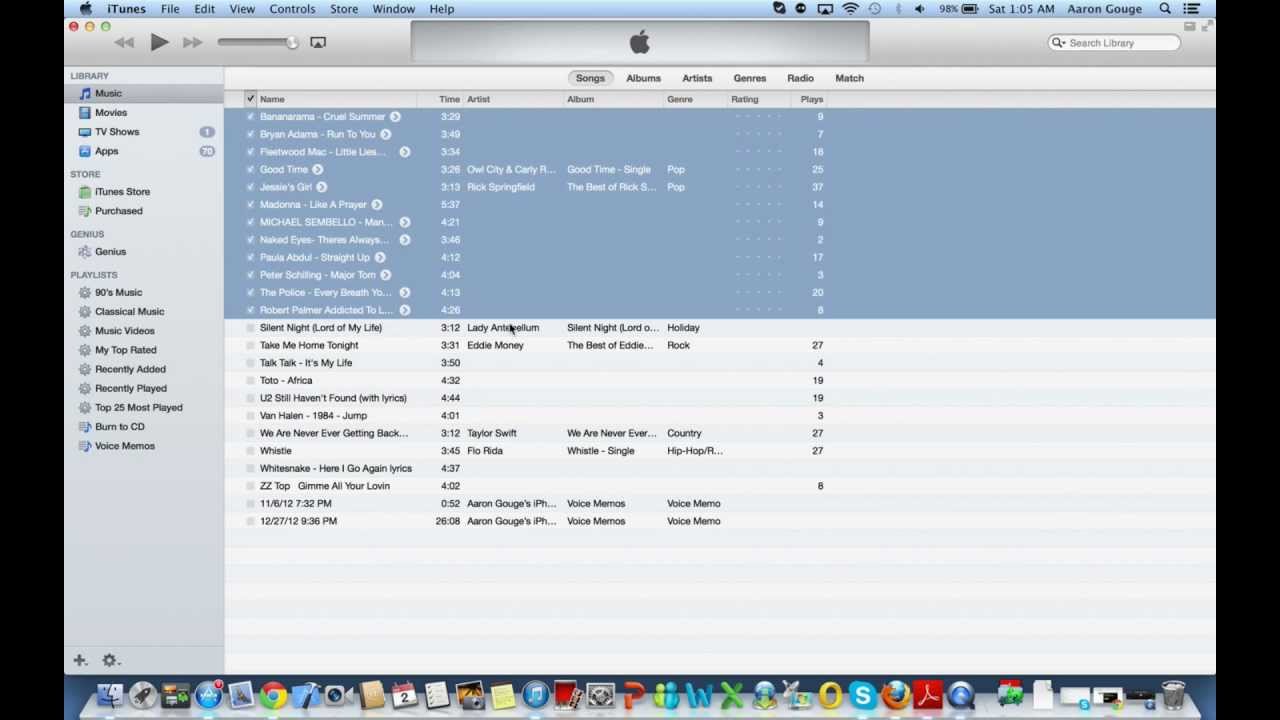Open Purchased in the Store section

click(144, 211)
